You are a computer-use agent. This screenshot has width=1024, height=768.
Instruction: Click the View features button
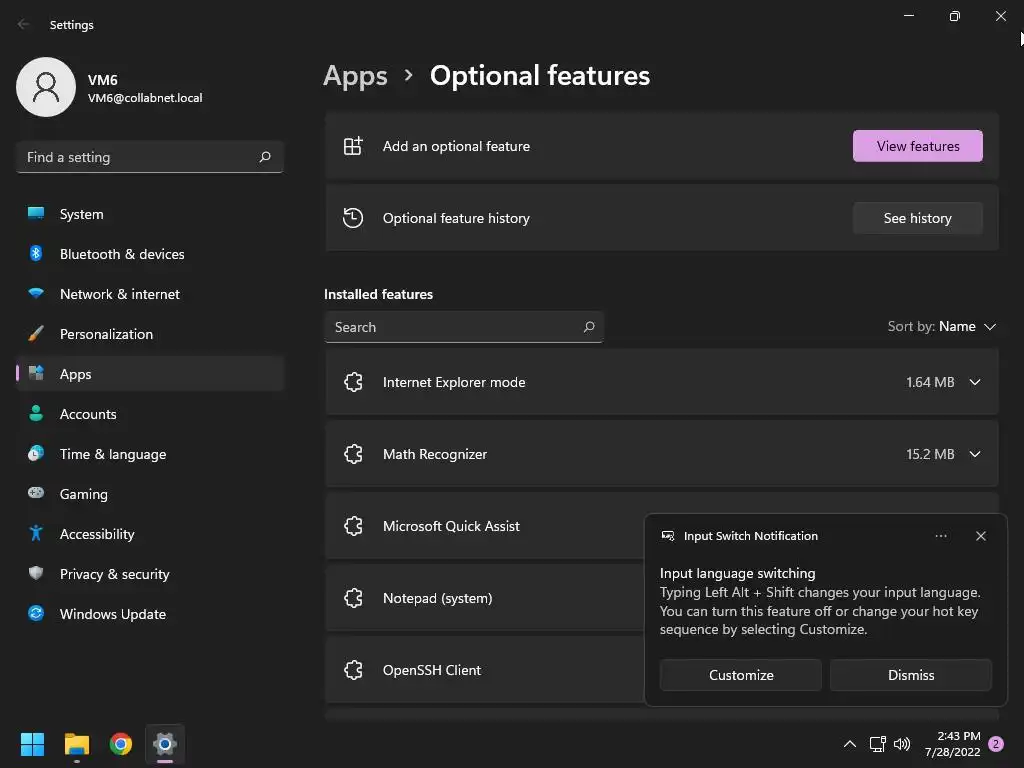(x=917, y=146)
